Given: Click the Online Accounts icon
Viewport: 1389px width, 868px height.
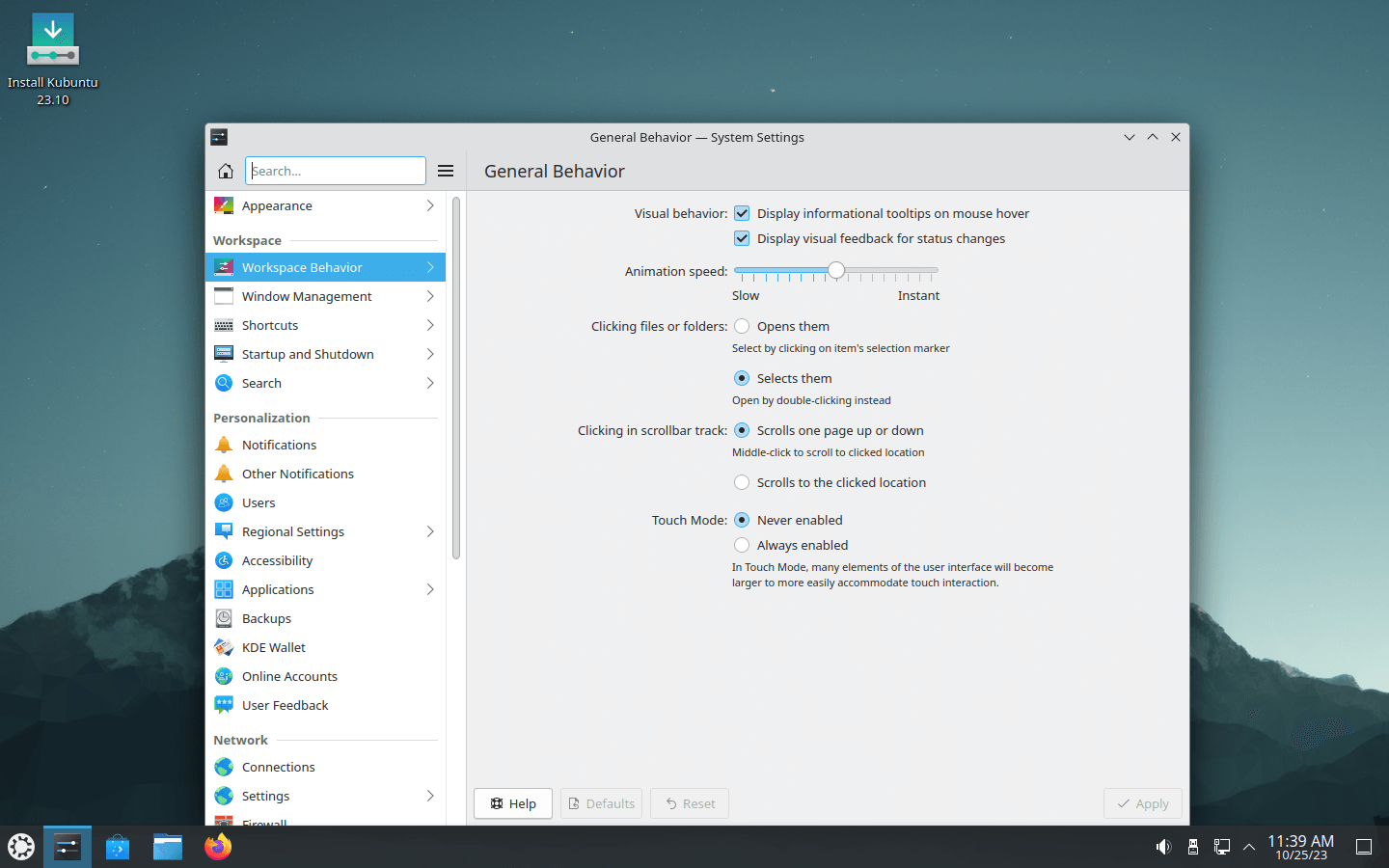Looking at the screenshot, I should 224,676.
